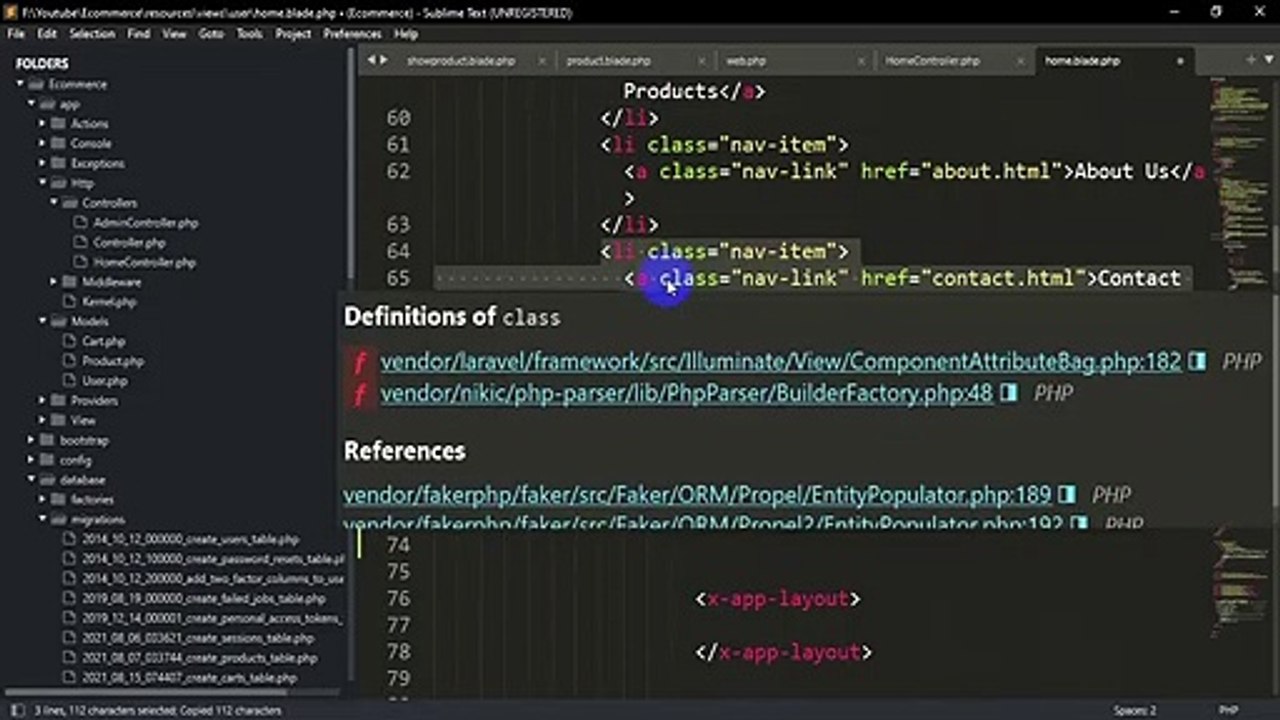The height and width of the screenshot is (720, 1280).
Task: Expand the Actions folder arrow
Action: click(43, 124)
